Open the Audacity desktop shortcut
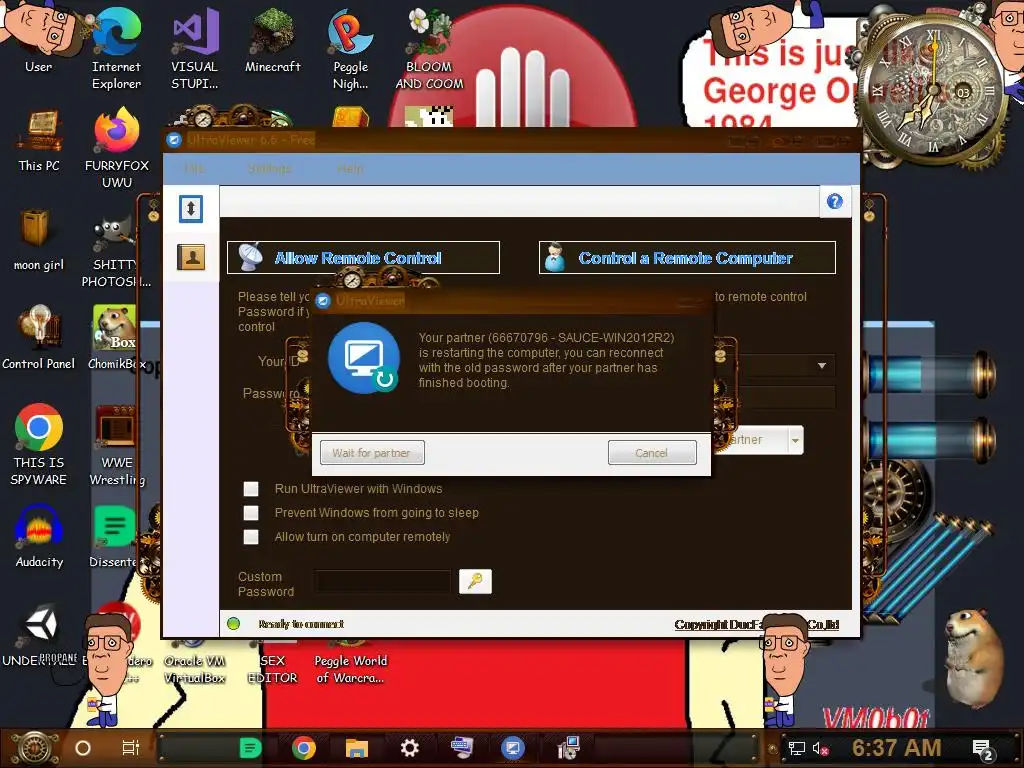 (39, 537)
